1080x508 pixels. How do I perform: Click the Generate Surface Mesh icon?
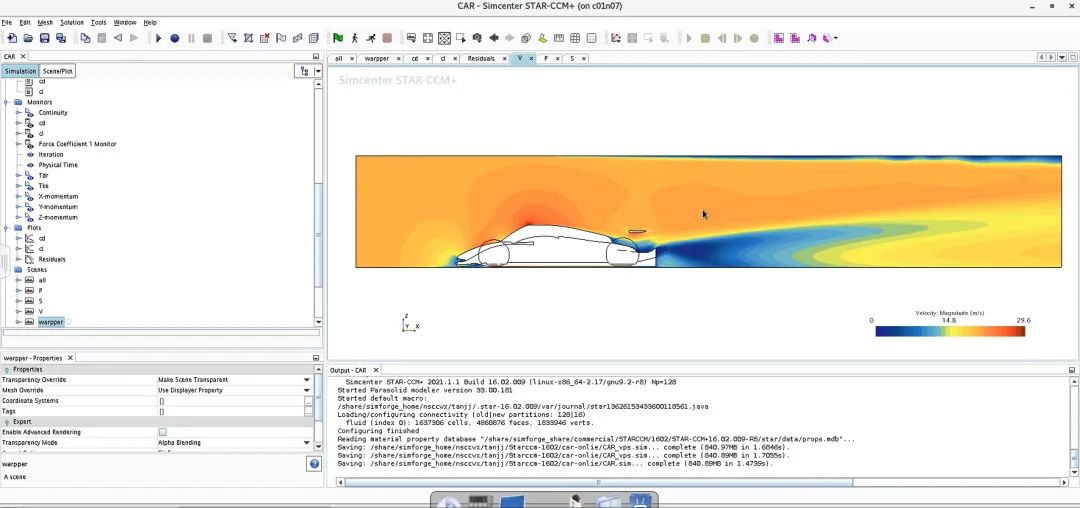pos(298,38)
